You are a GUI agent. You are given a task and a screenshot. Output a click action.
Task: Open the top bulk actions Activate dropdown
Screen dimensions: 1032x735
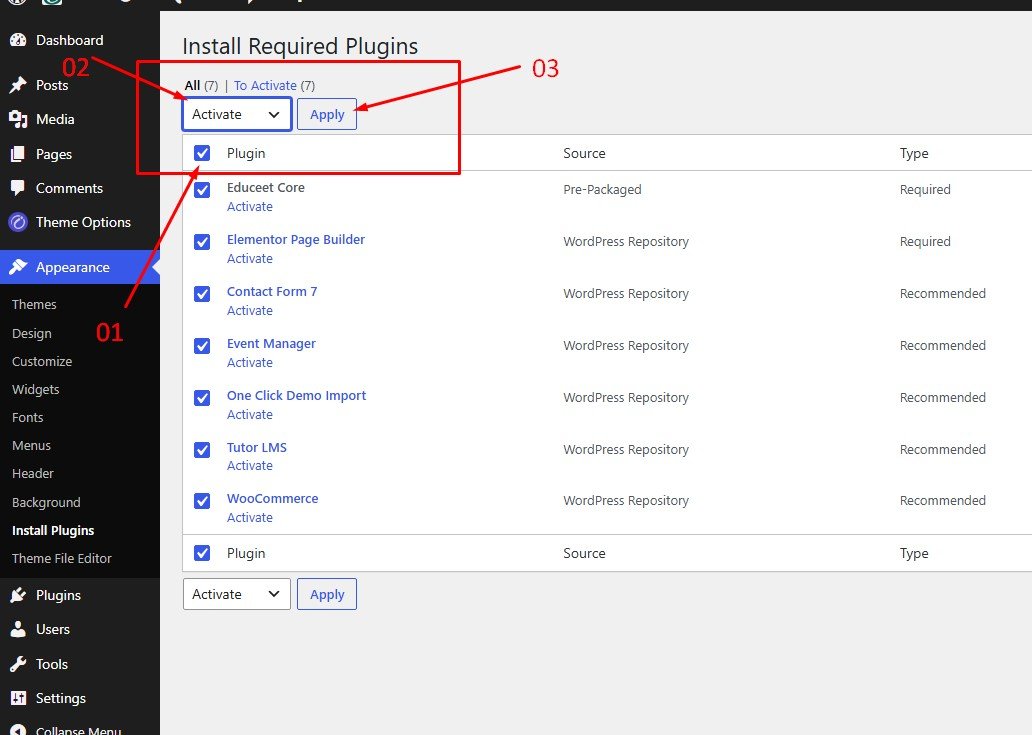pos(237,114)
